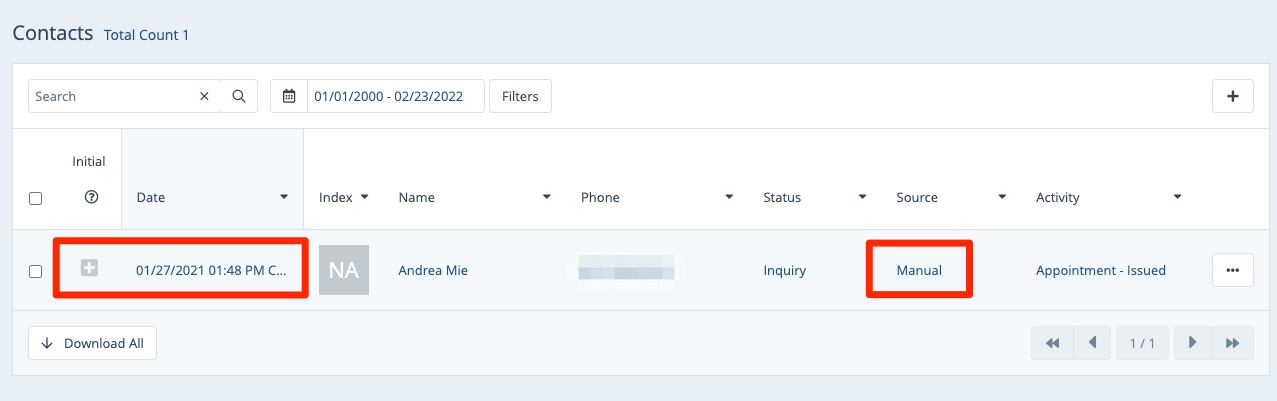Open the Status column dropdown arrow
This screenshot has height=401, width=1277.
click(862, 197)
